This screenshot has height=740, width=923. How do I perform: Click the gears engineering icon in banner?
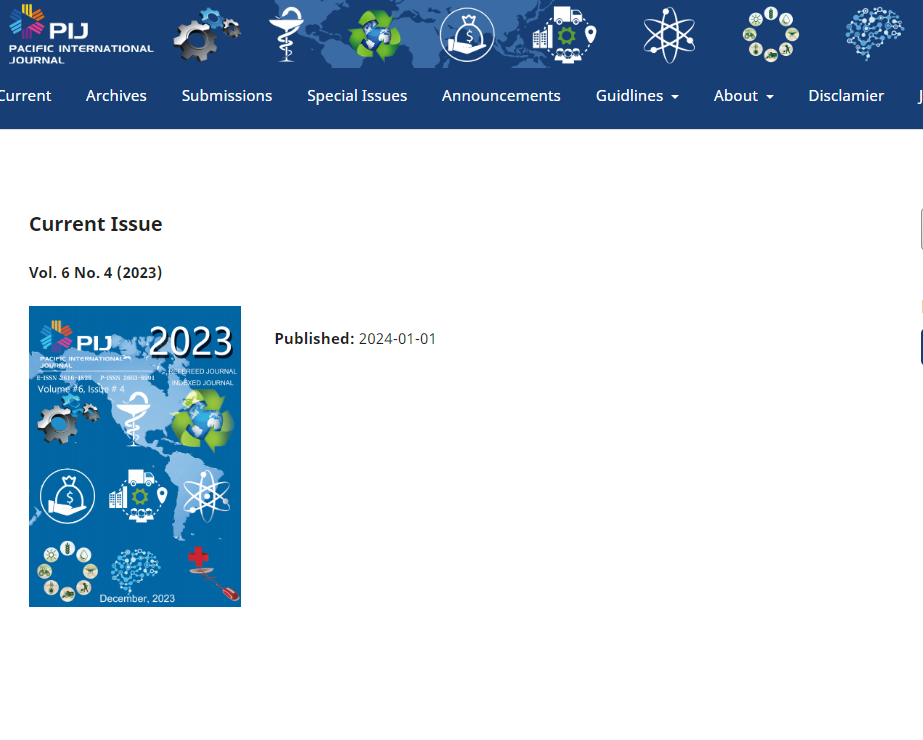tap(206, 35)
